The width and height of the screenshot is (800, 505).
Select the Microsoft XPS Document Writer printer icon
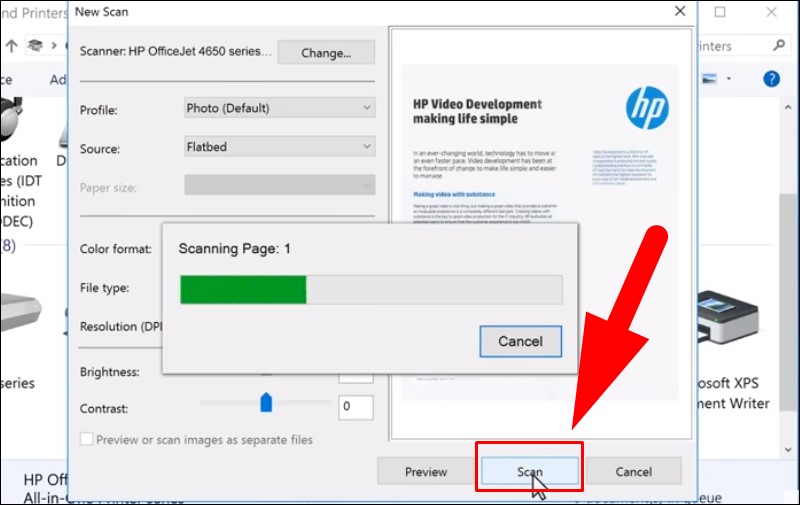tap(728, 317)
